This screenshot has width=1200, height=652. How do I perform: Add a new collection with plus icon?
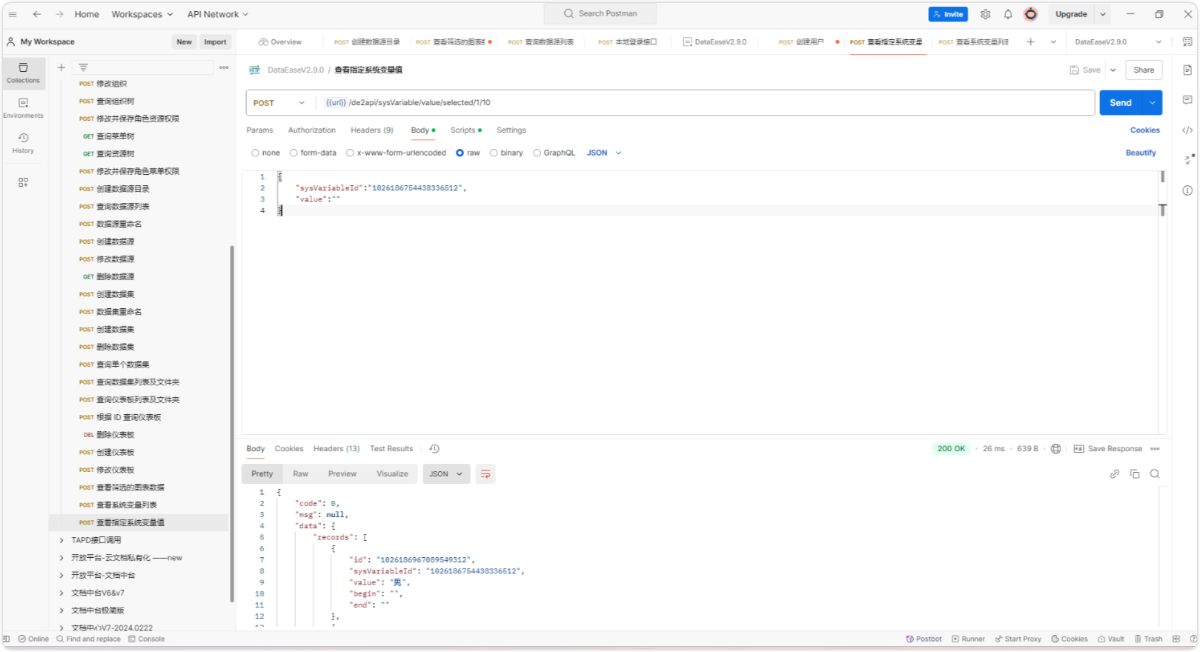(x=61, y=67)
